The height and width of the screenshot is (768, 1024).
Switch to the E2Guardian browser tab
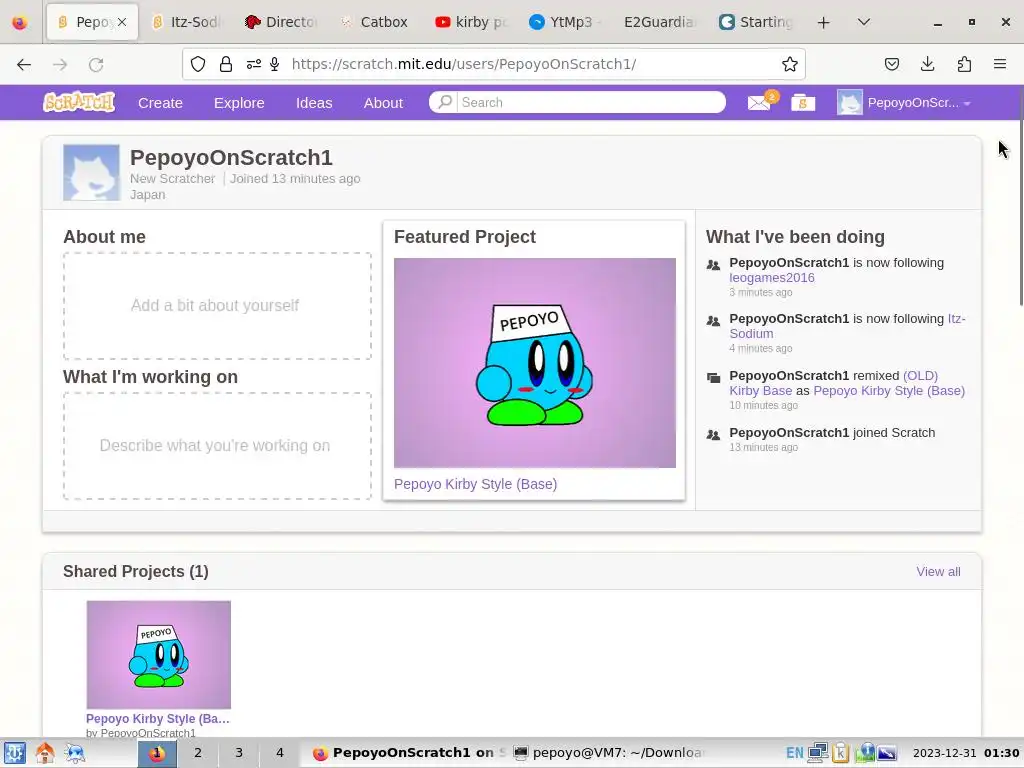point(660,22)
